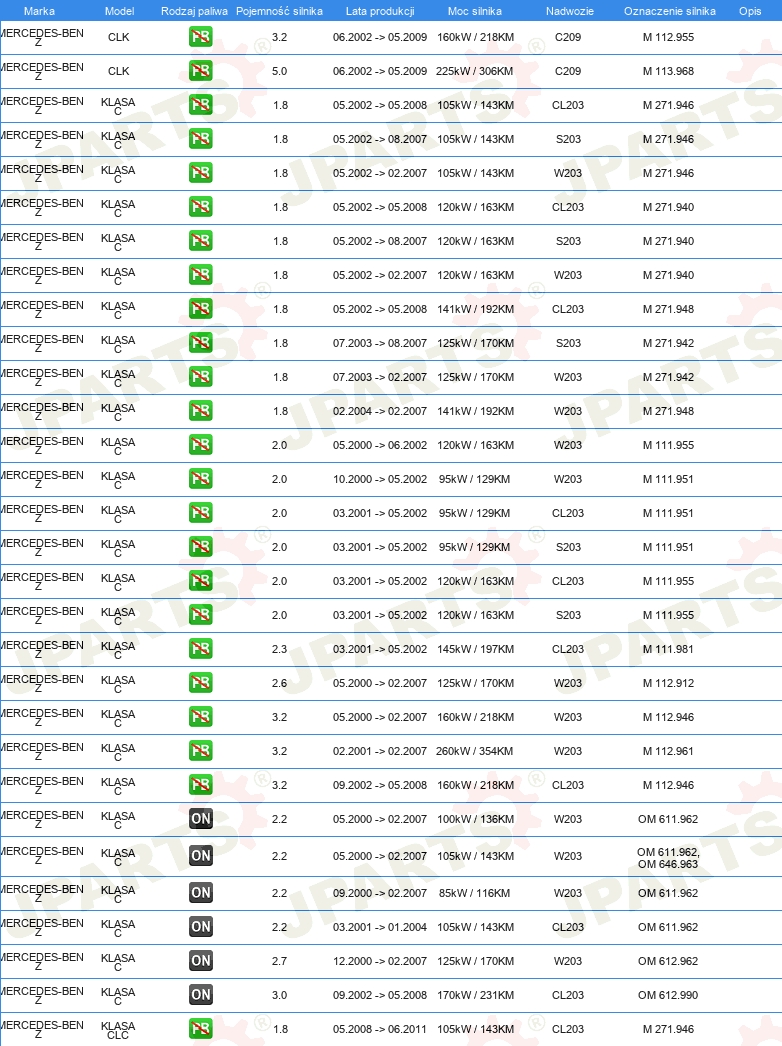Click the petrol icon in the M 112.955 row
The image size is (782, 1046).
pos(200,37)
